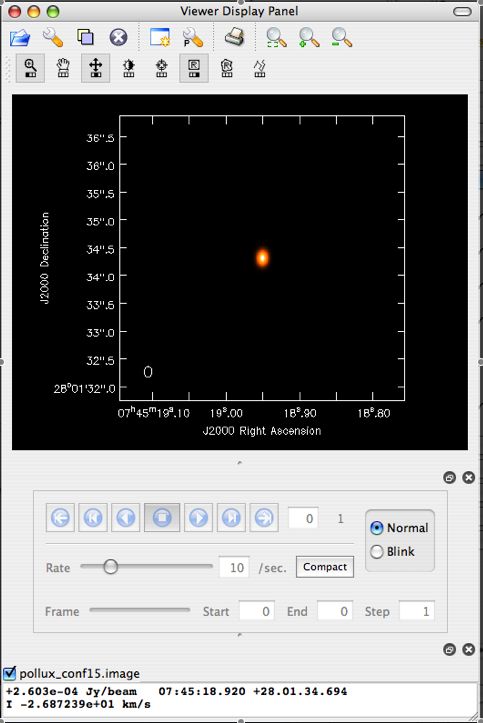This screenshot has width=483, height=723.
Task: Click the Step input field
Action: click(417, 611)
